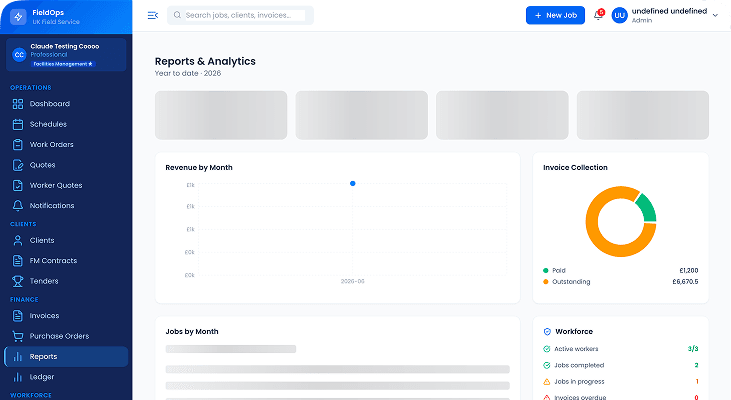This screenshot has width=731, height=400.
Task: Click the Ledger bar chart icon
Action: [x=18, y=377]
